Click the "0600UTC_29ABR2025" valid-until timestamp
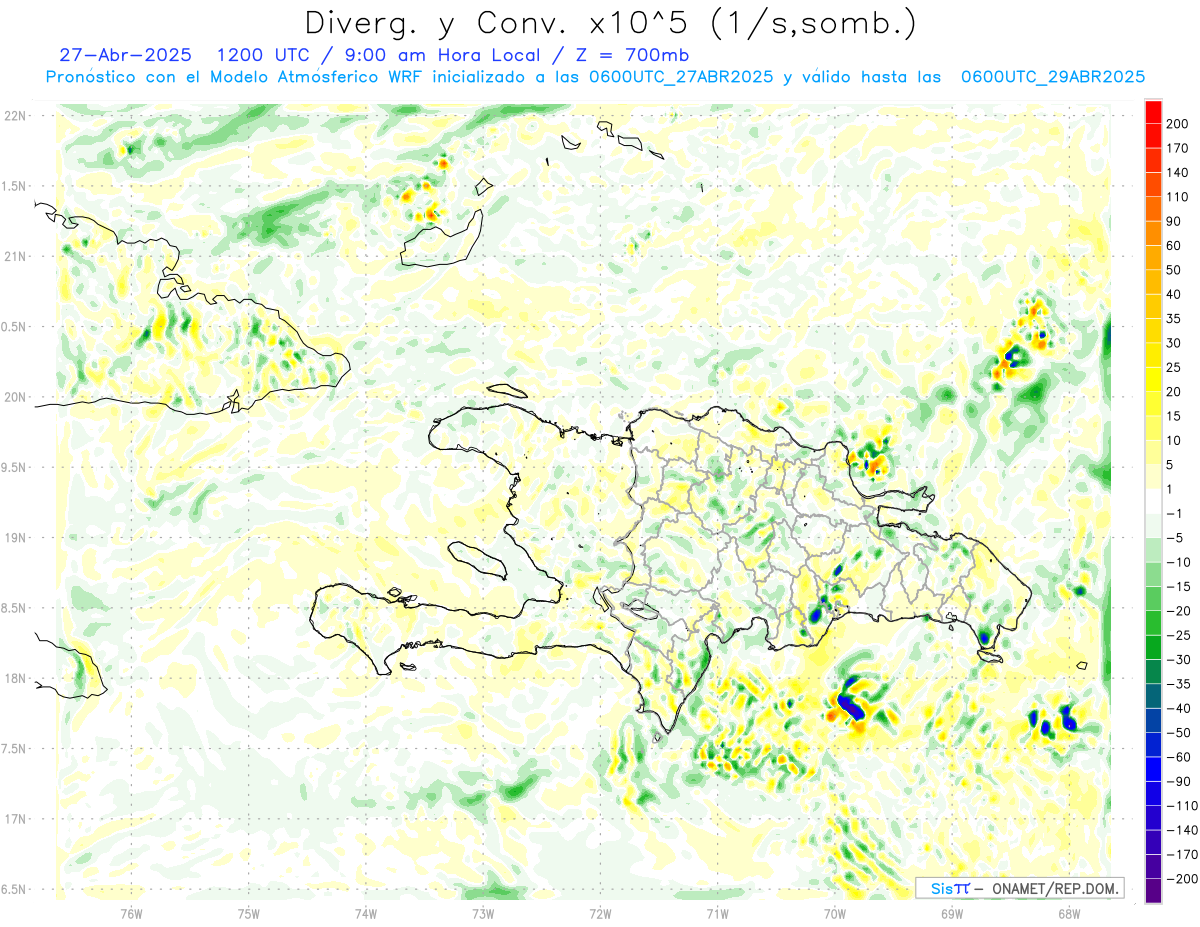 pos(1052,77)
